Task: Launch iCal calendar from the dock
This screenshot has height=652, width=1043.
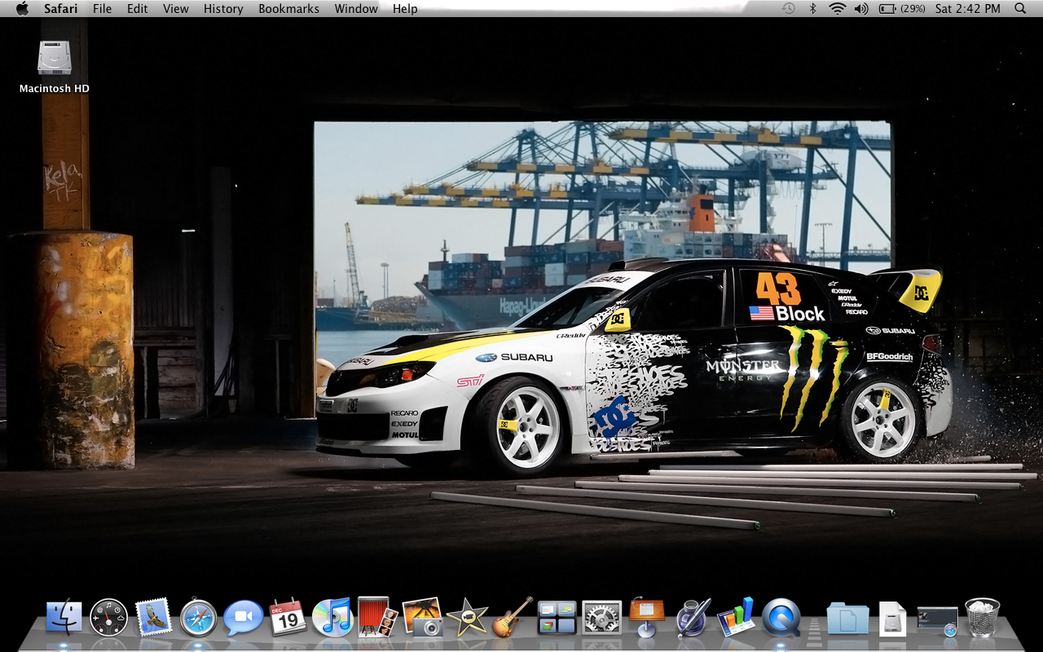Action: (x=288, y=617)
